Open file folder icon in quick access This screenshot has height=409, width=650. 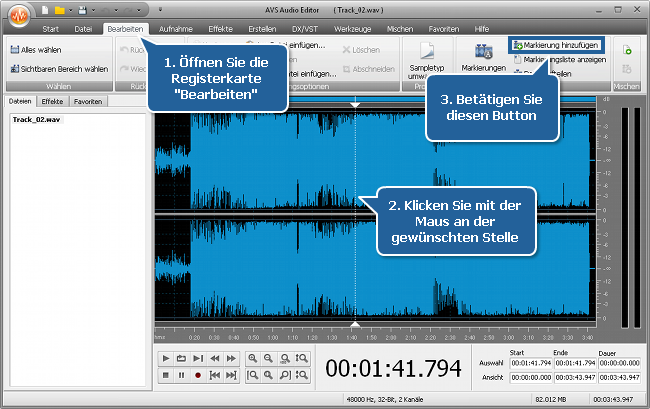pyautogui.click(x=60, y=10)
